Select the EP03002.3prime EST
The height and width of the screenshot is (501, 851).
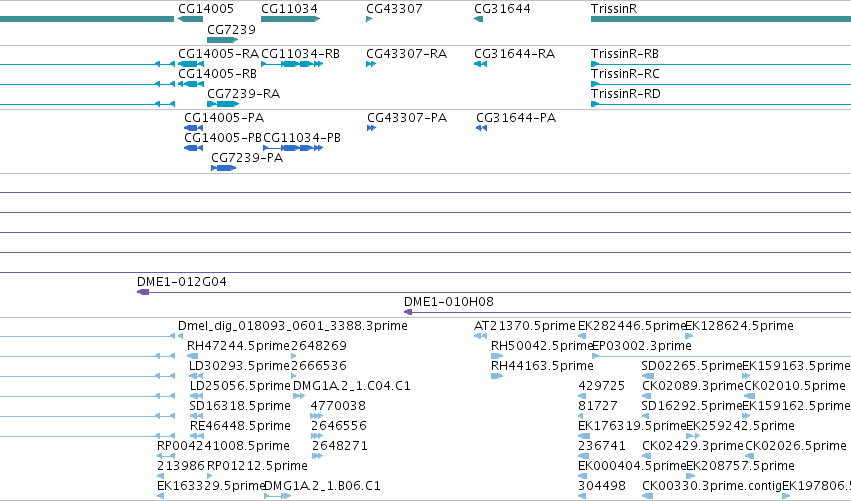pyautogui.click(x=721, y=356)
